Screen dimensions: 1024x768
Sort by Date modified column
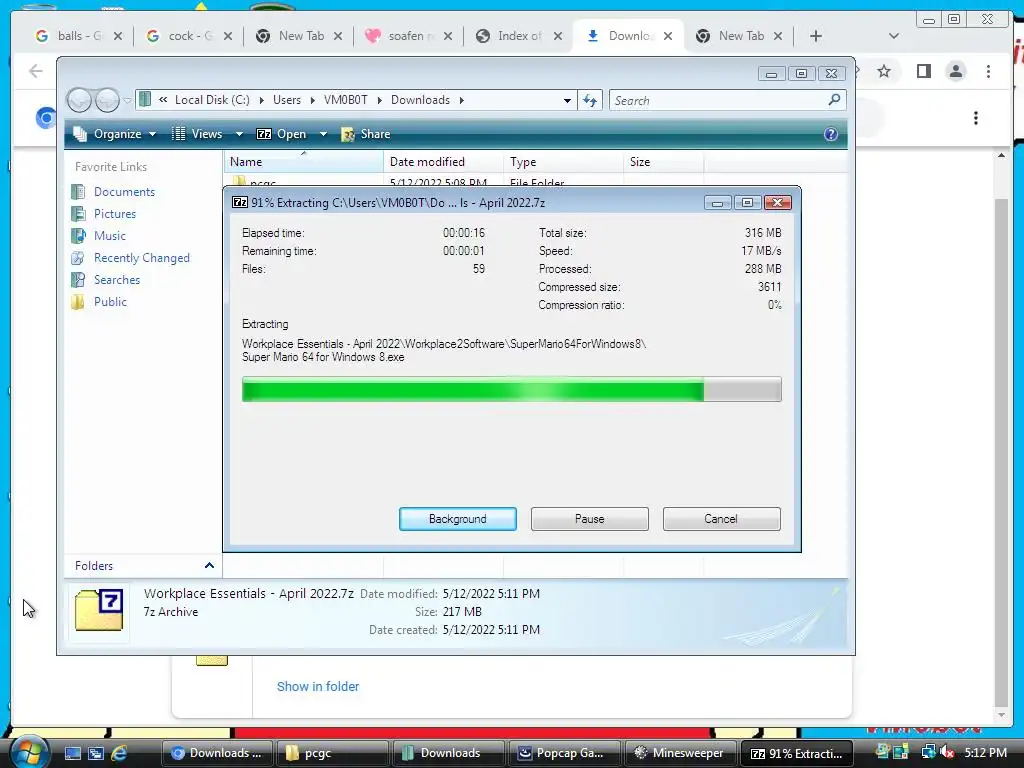[x=443, y=162]
